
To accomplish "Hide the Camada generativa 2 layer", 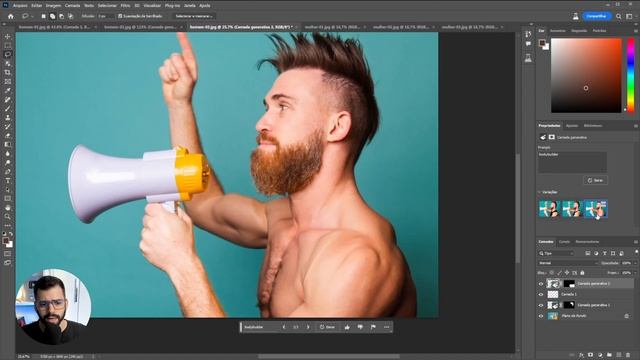I will pos(541,284).
